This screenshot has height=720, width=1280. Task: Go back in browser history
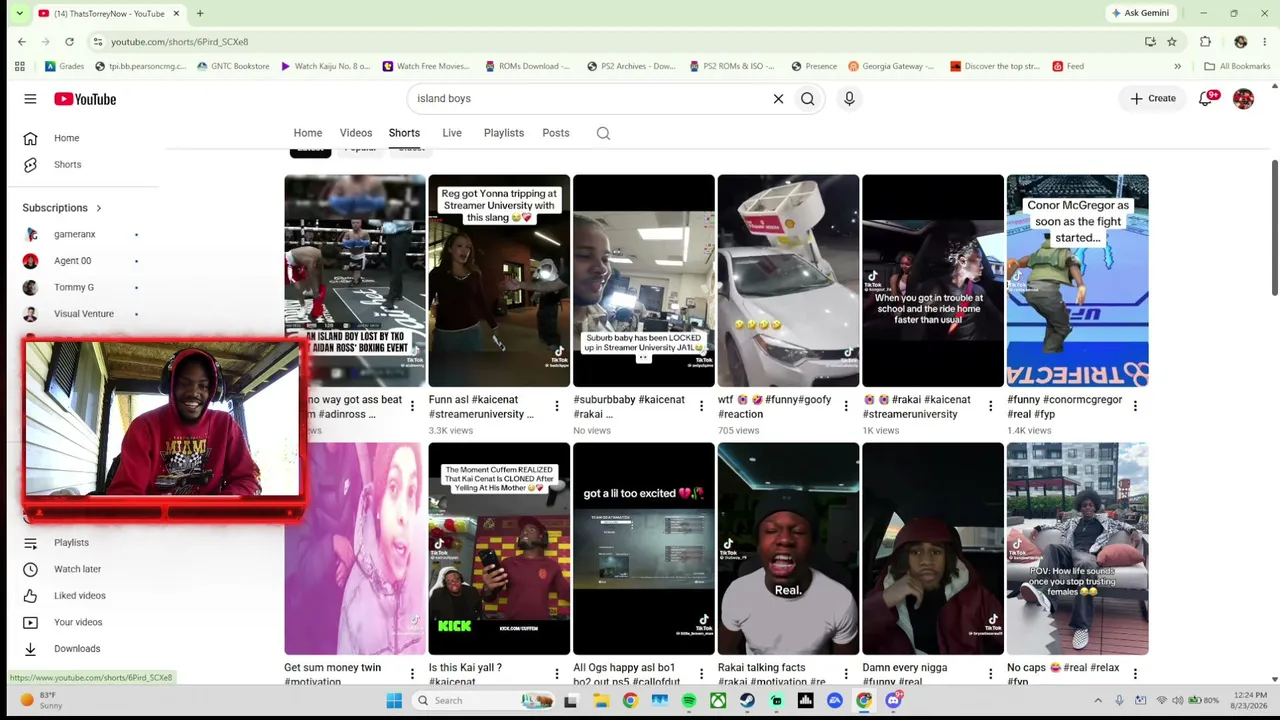point(22,42)
